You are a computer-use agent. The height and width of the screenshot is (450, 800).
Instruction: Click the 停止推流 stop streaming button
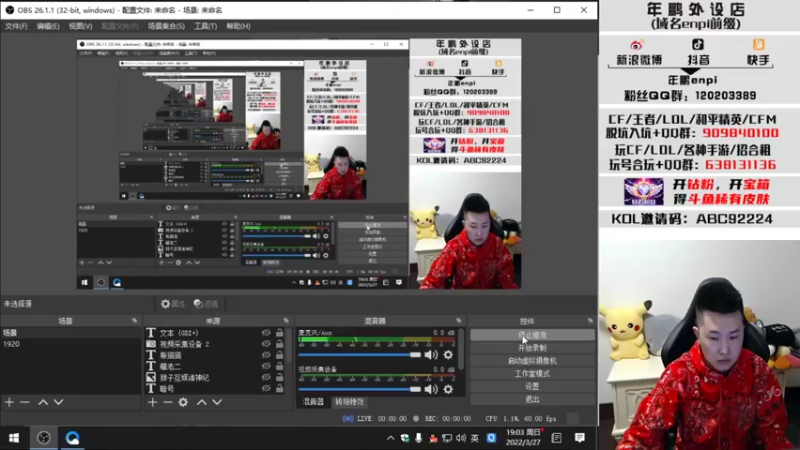(x=532, y=335)
